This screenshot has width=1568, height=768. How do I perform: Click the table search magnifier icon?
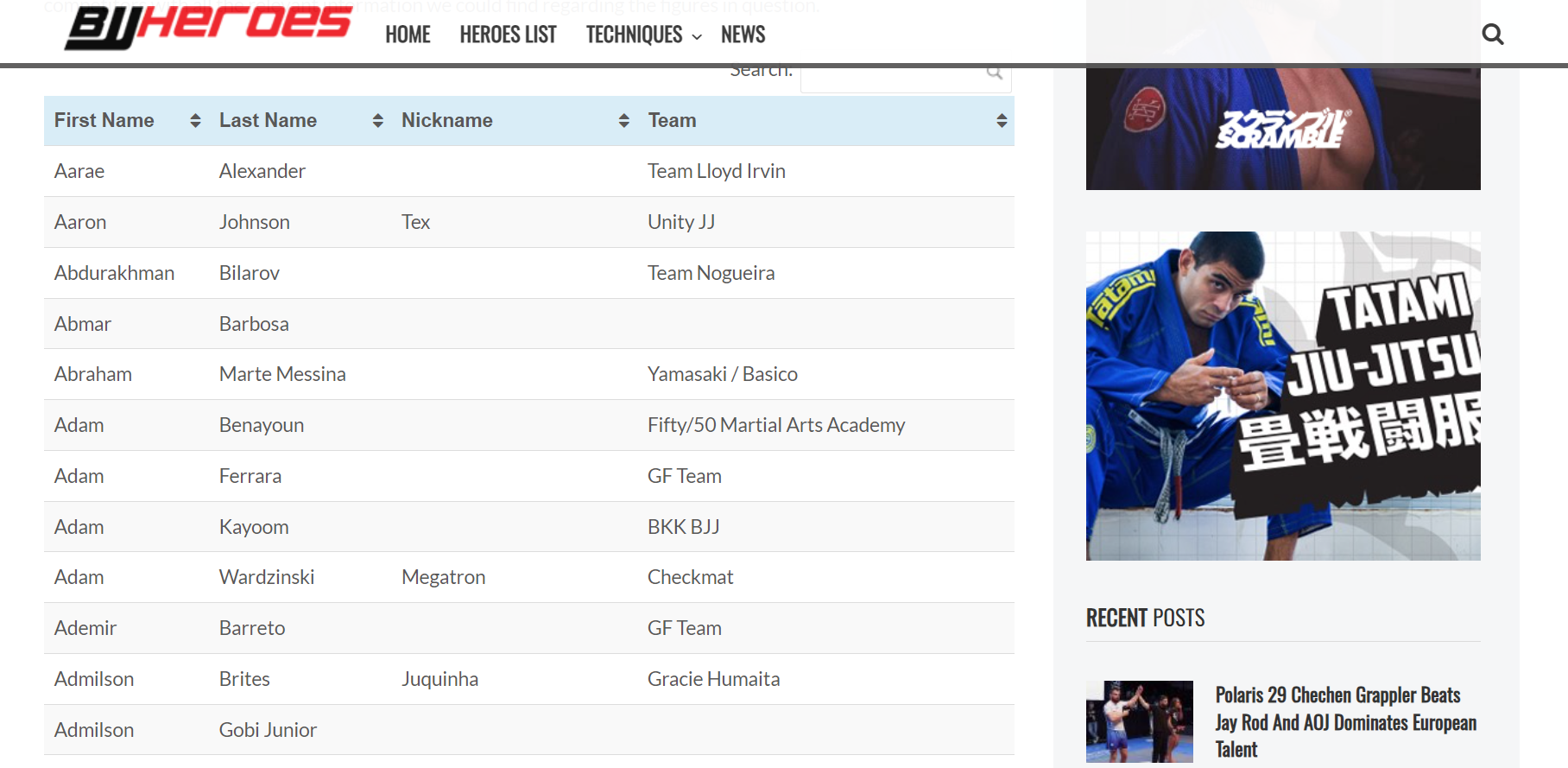pyautogui.click(x=995, y=73)
